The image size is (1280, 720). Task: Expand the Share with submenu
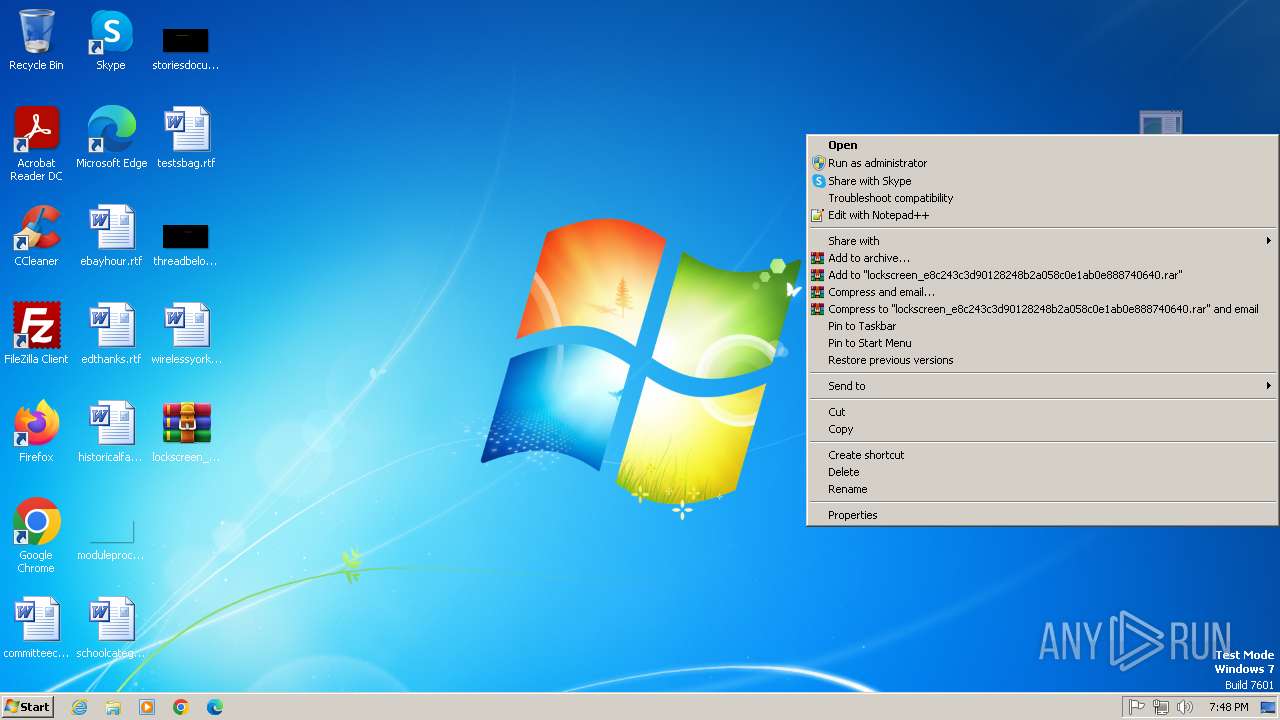pos(1042,241)
